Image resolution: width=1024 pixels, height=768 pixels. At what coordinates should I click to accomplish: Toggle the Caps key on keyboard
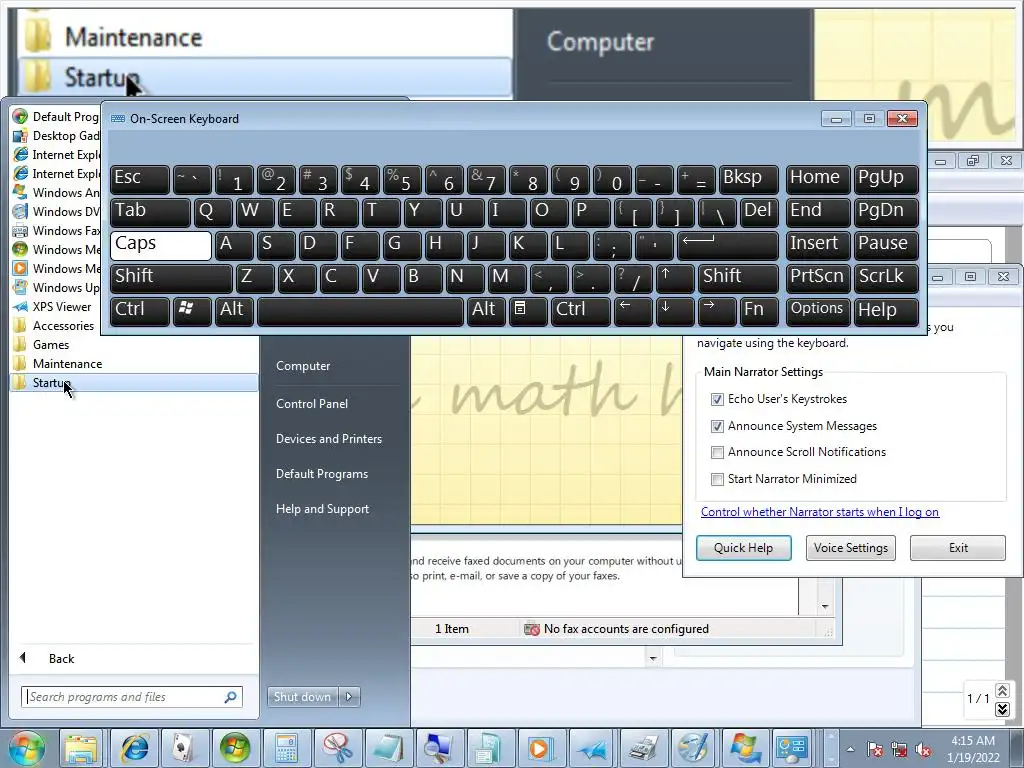pyautogui.click(x=161, y=246)
